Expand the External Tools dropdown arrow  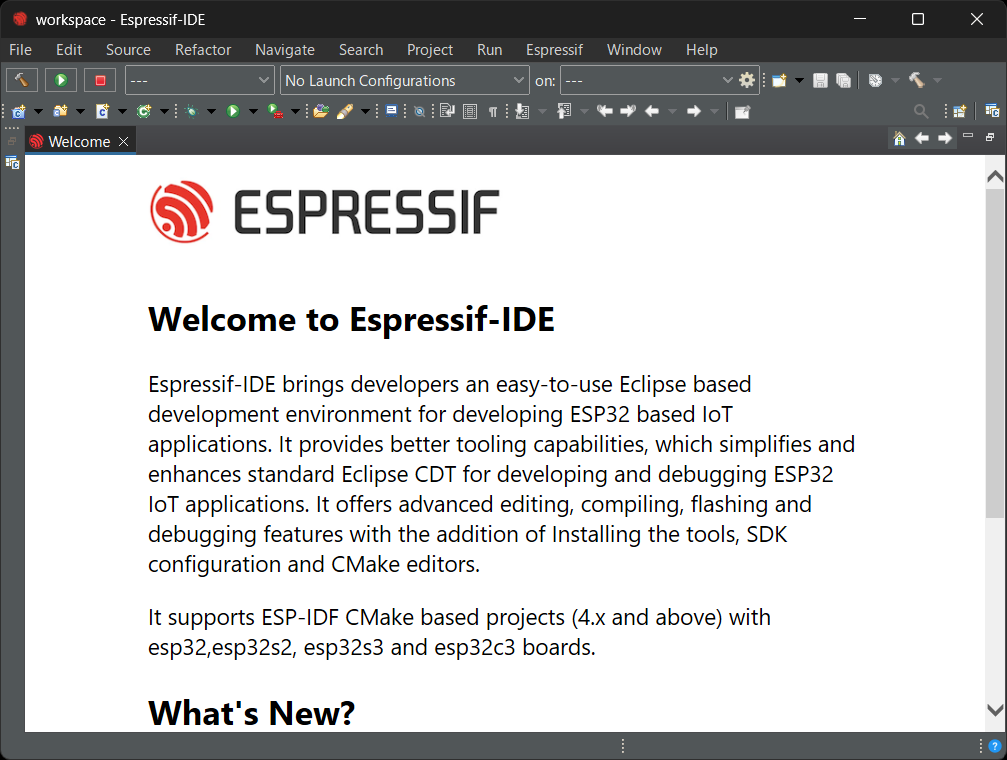click(295, 111)
